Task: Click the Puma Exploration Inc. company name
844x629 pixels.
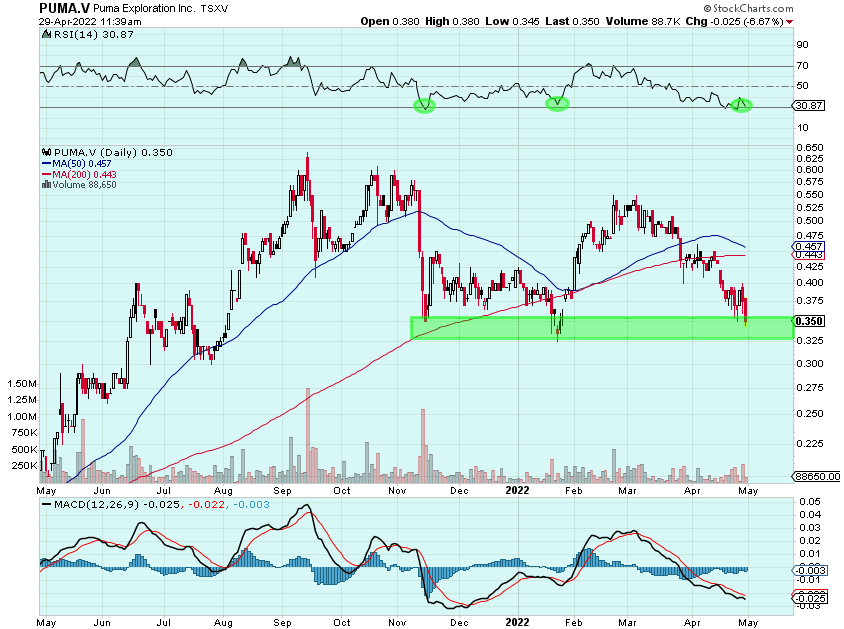Action: [x=145, y=9]
